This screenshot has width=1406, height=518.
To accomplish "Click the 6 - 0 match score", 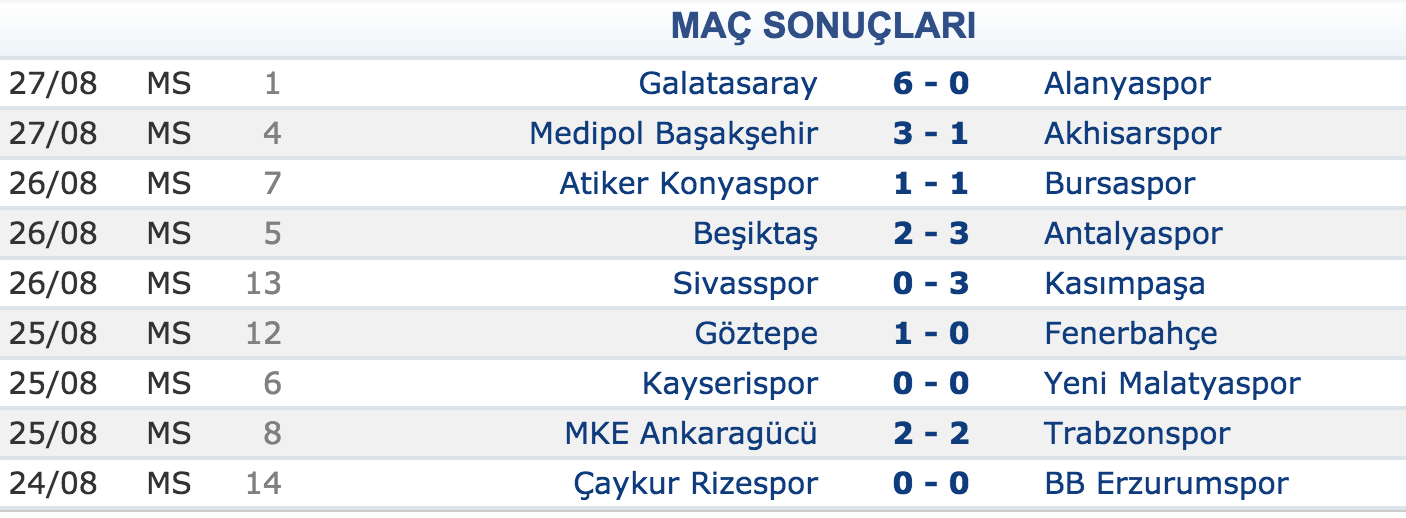I will (x=931, y=83).
